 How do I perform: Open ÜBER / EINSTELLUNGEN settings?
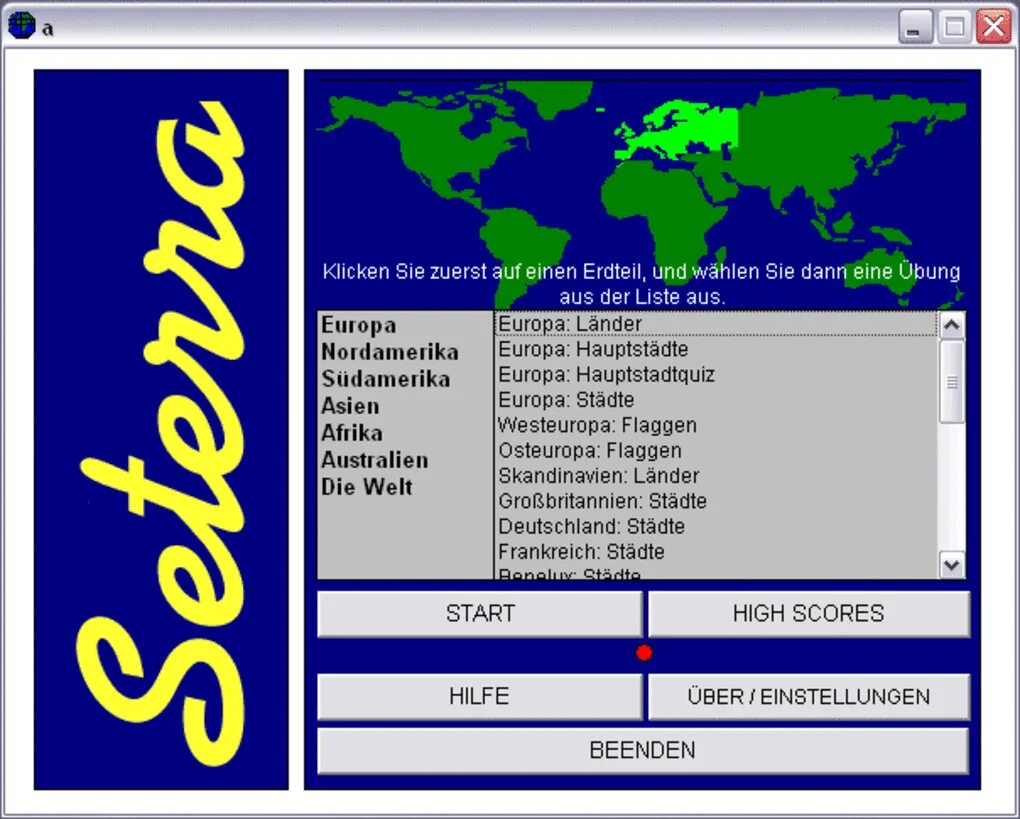tap(809, 696)
